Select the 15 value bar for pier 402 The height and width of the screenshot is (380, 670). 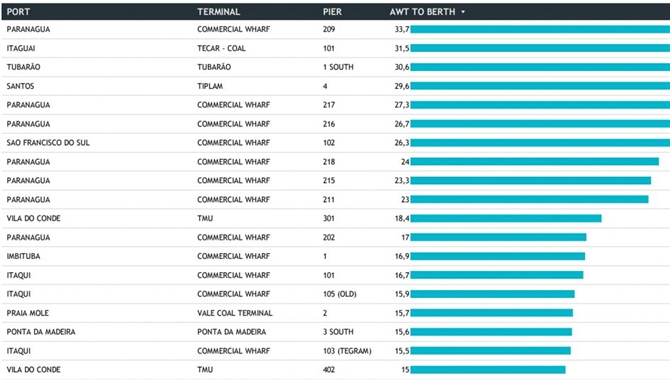coord(488,370)
